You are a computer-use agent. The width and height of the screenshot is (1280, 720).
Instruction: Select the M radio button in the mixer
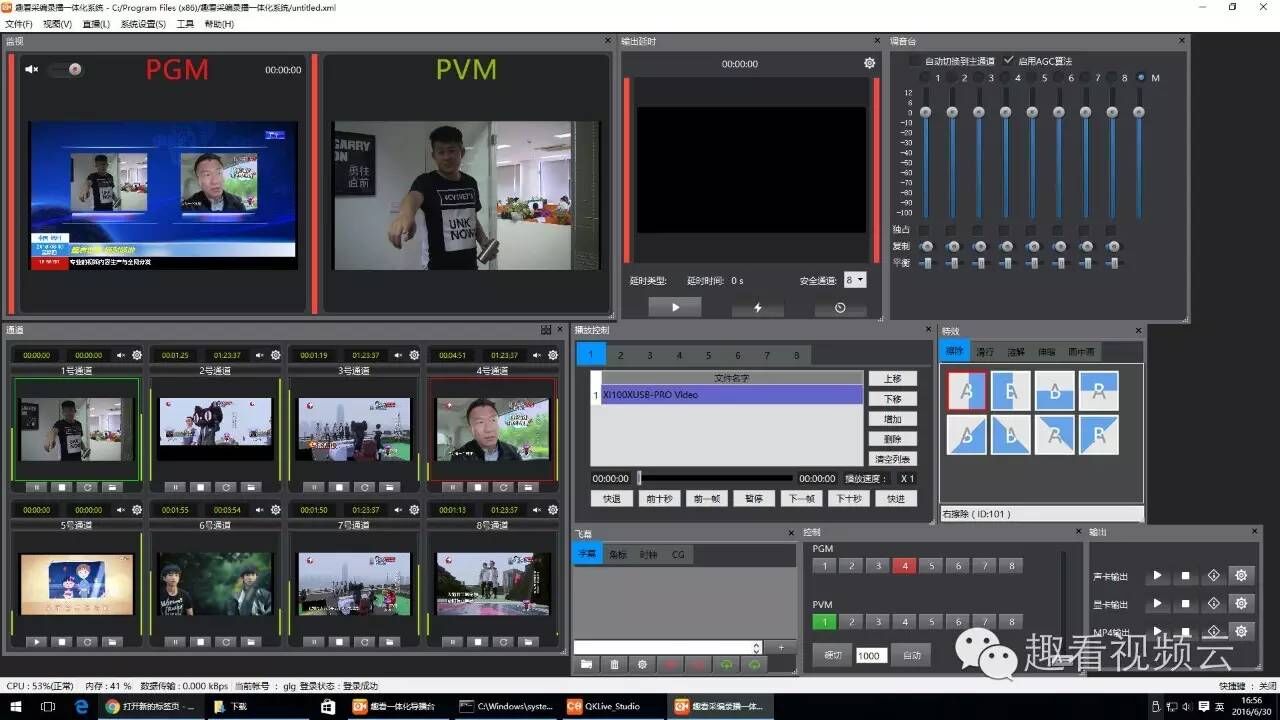[1141, 78]
